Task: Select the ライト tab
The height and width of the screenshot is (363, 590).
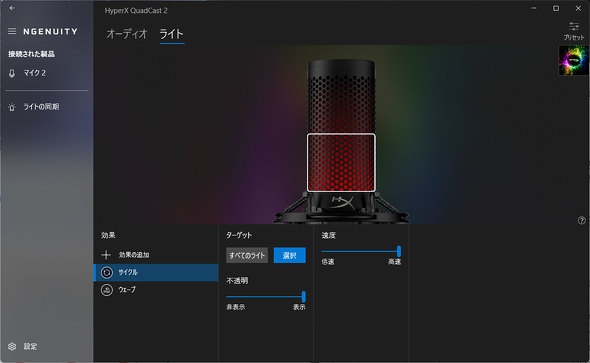Action: click(x=172, y=34)
